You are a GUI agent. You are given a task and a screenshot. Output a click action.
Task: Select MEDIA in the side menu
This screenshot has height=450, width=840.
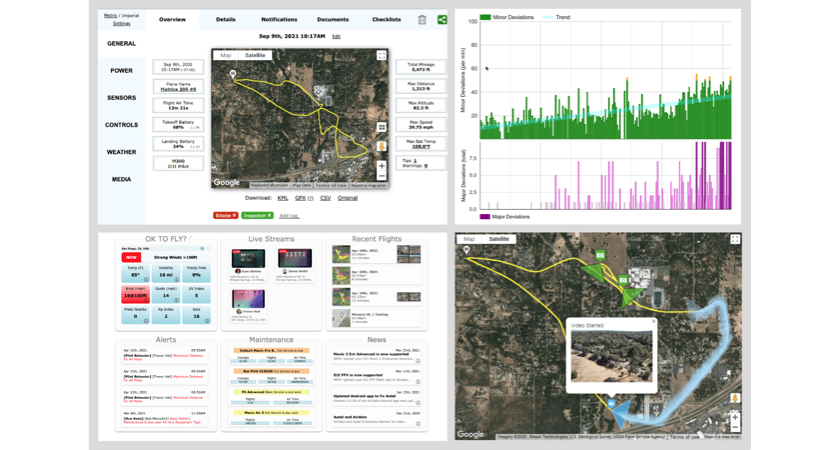[122, 179]
